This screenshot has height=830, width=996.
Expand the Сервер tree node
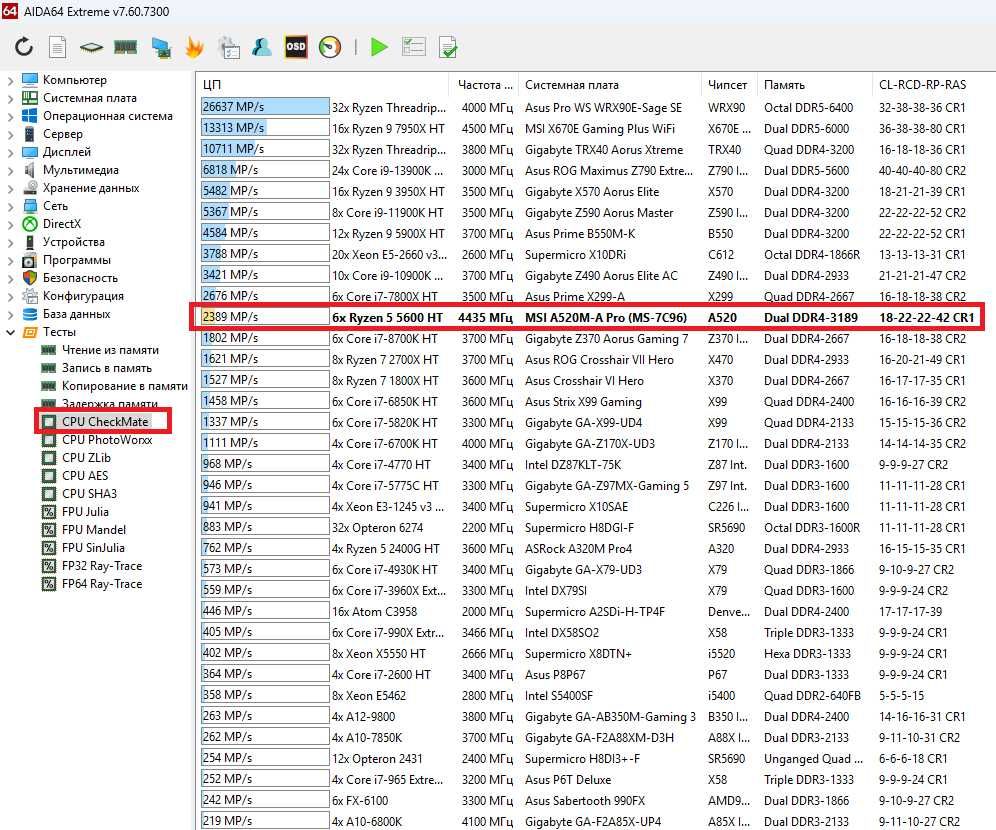pos(10,134)
